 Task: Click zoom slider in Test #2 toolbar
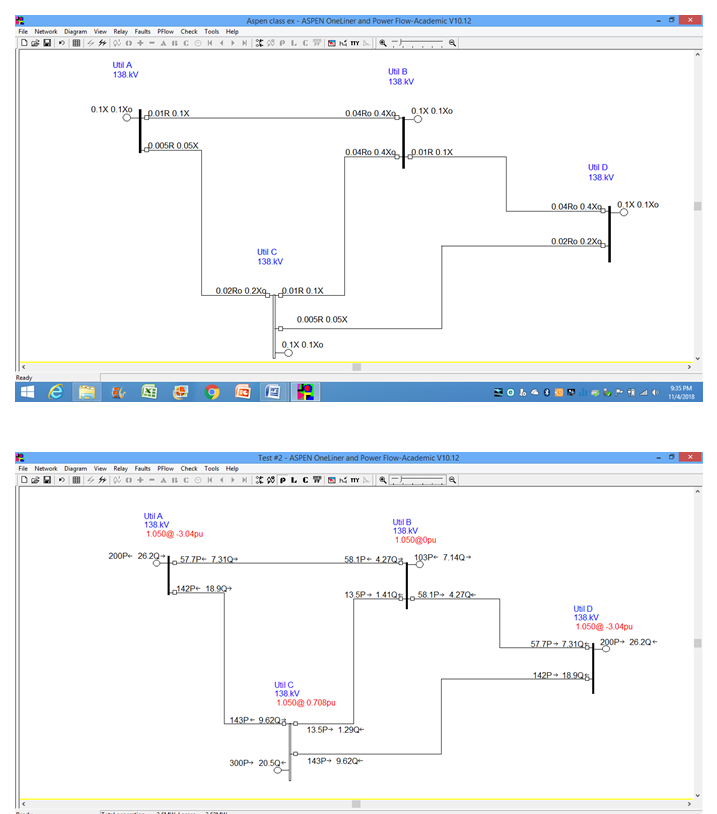point(417,480)
